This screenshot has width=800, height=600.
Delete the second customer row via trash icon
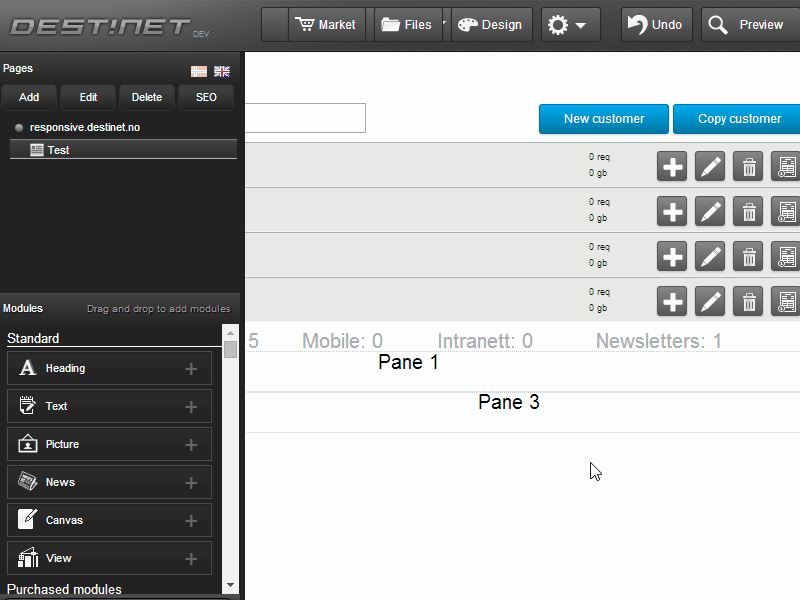(748, 211)
